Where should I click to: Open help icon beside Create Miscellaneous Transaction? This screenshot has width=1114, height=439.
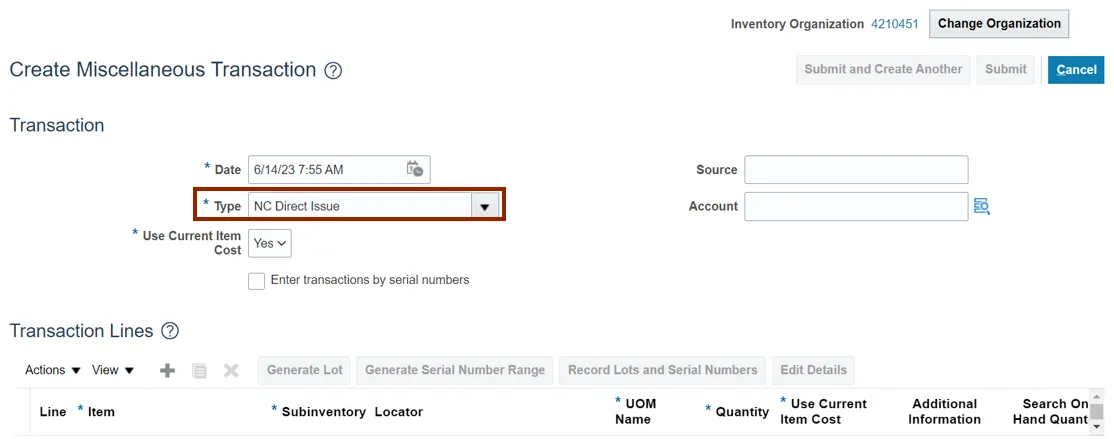point(334,71)
